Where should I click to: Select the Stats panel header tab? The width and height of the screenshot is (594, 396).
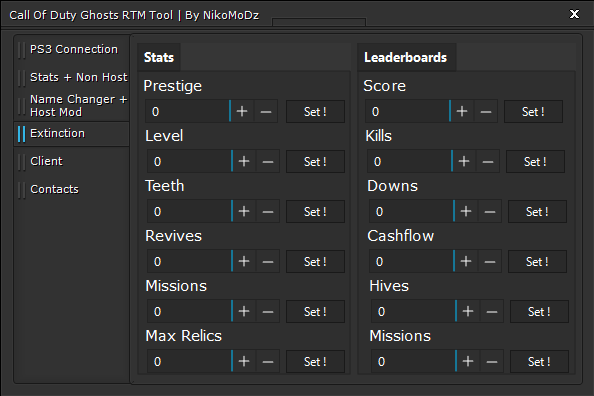(159, 57)
